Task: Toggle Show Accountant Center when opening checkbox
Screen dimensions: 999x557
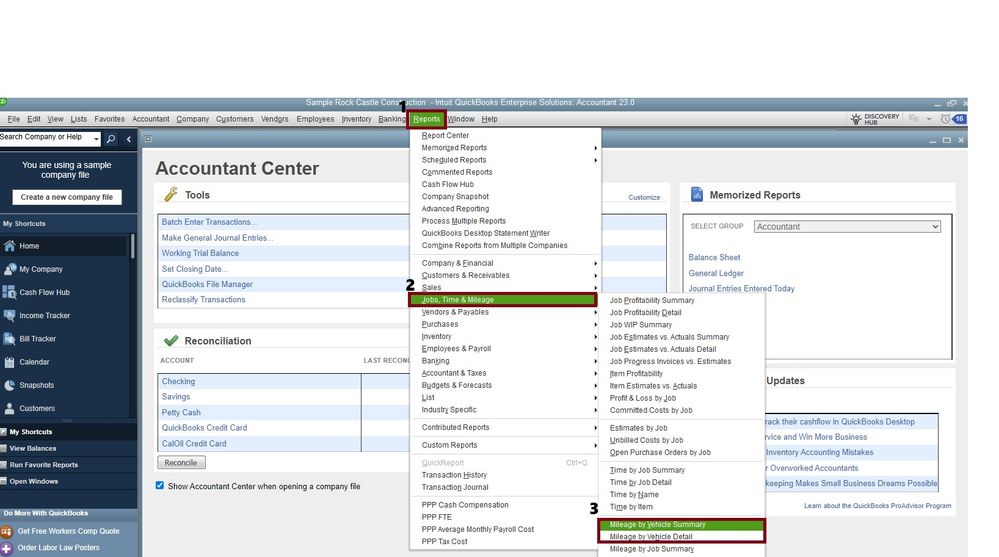Action: click(x=160, y=486)
